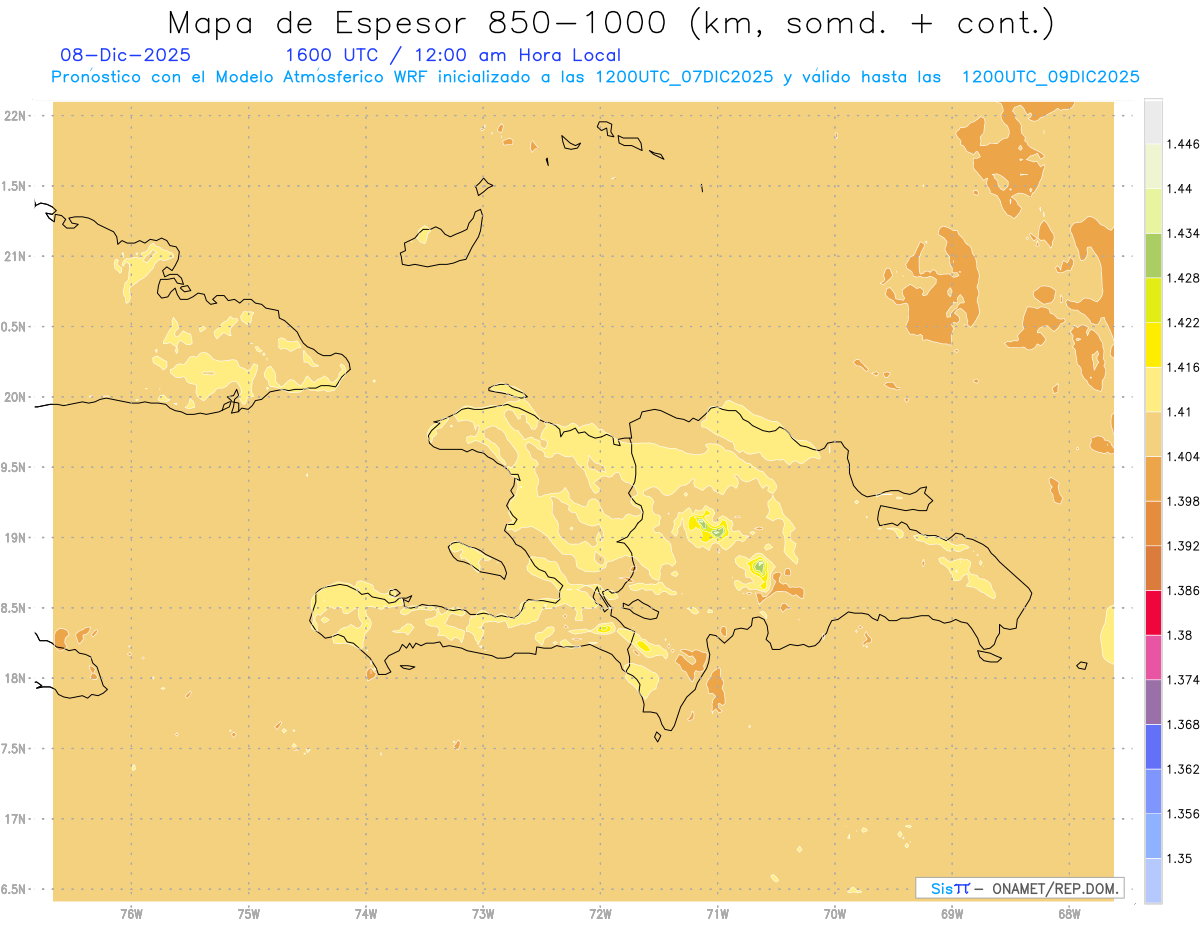Click the legend value '1.392'
Image resolution: width=1200 pixels, height=927 pixels.
[x=1184, y=546]
